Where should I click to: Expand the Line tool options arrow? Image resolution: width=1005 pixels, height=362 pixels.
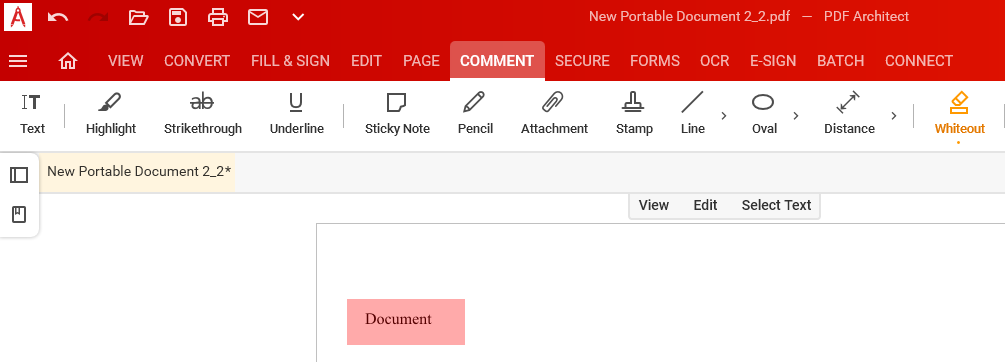tap(724, 116)
